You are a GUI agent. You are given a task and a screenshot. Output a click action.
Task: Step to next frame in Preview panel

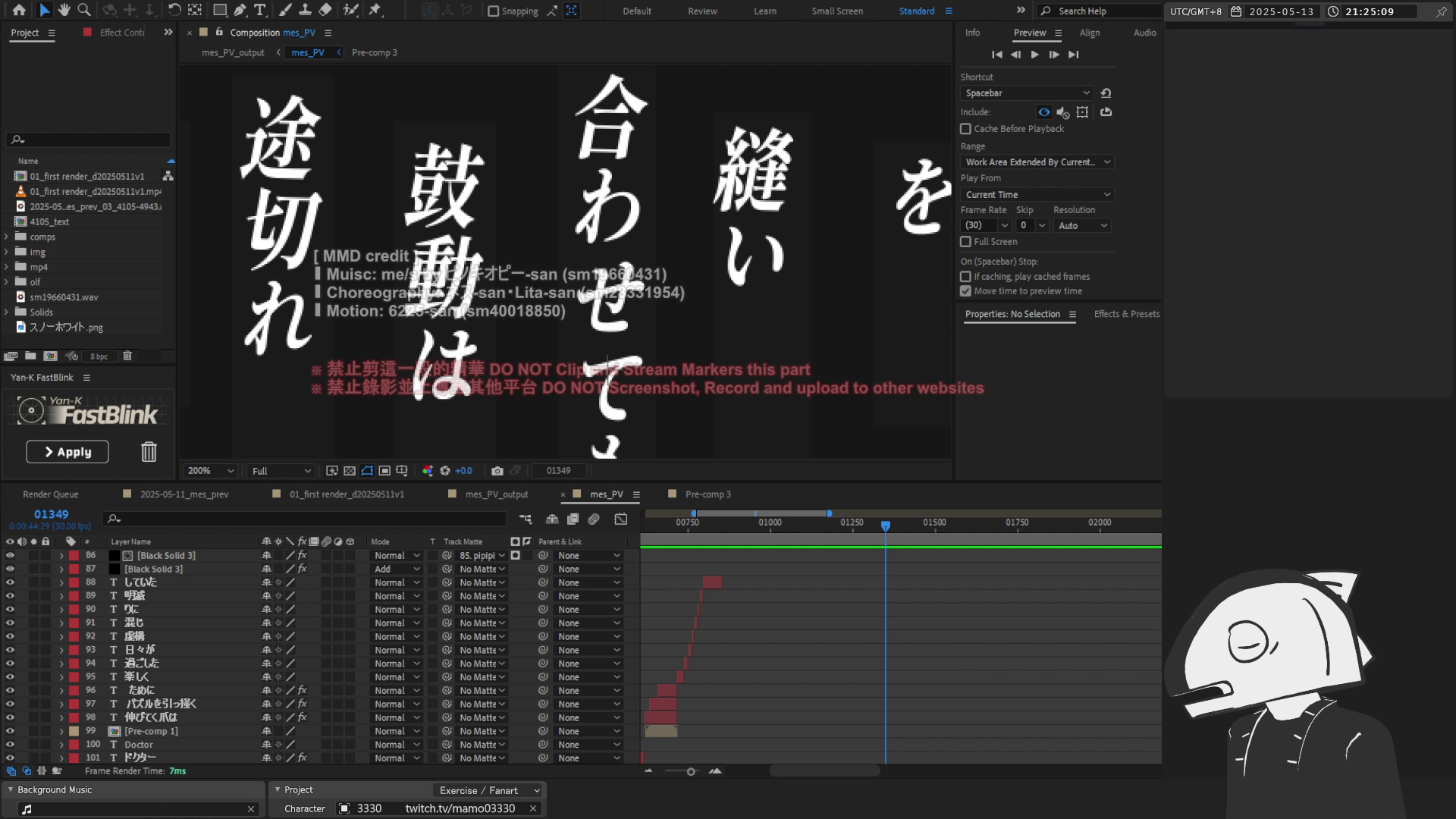[x=1054, y=55]
